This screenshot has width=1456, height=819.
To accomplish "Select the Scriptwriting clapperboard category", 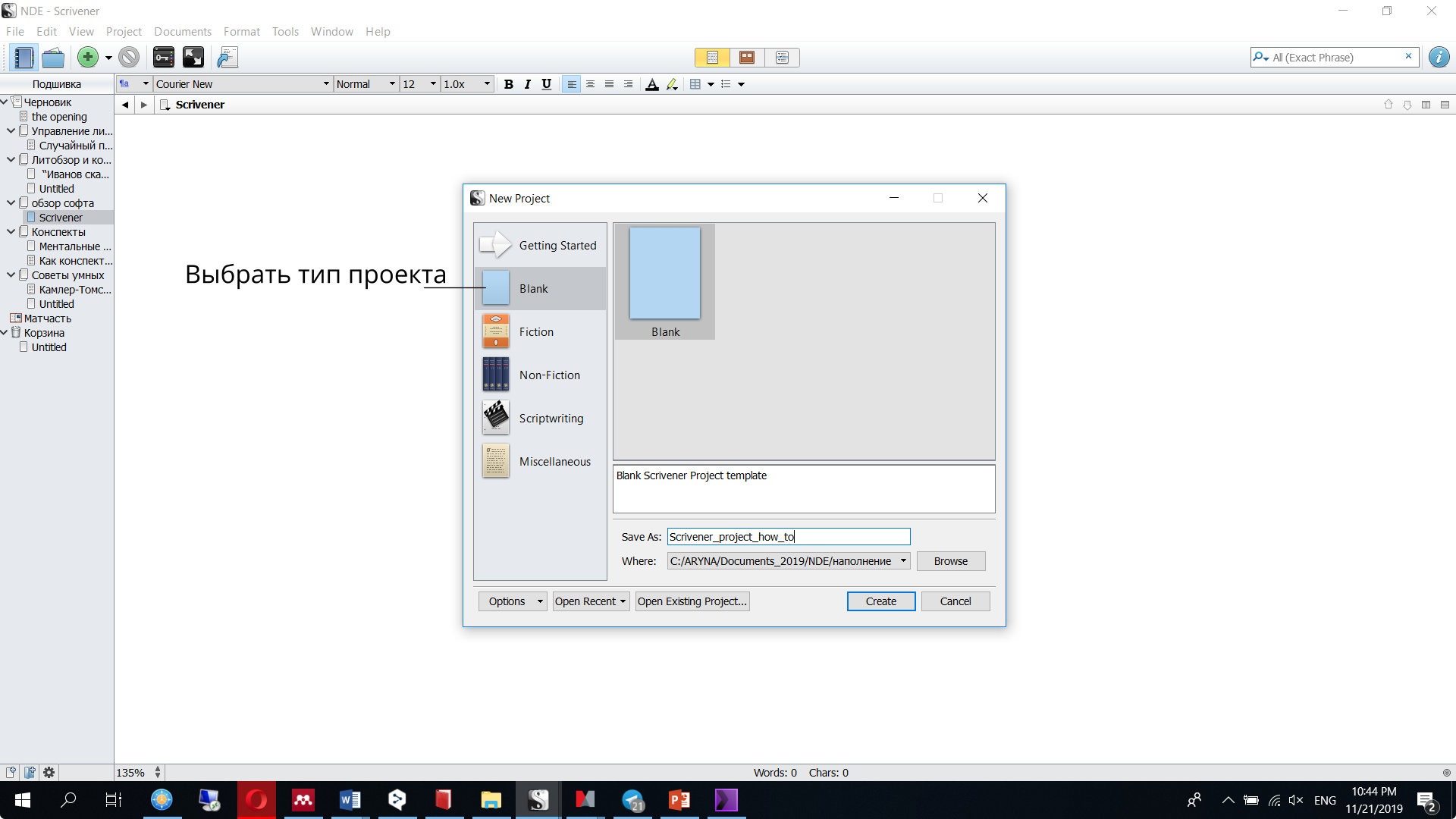I will point(551,419).
